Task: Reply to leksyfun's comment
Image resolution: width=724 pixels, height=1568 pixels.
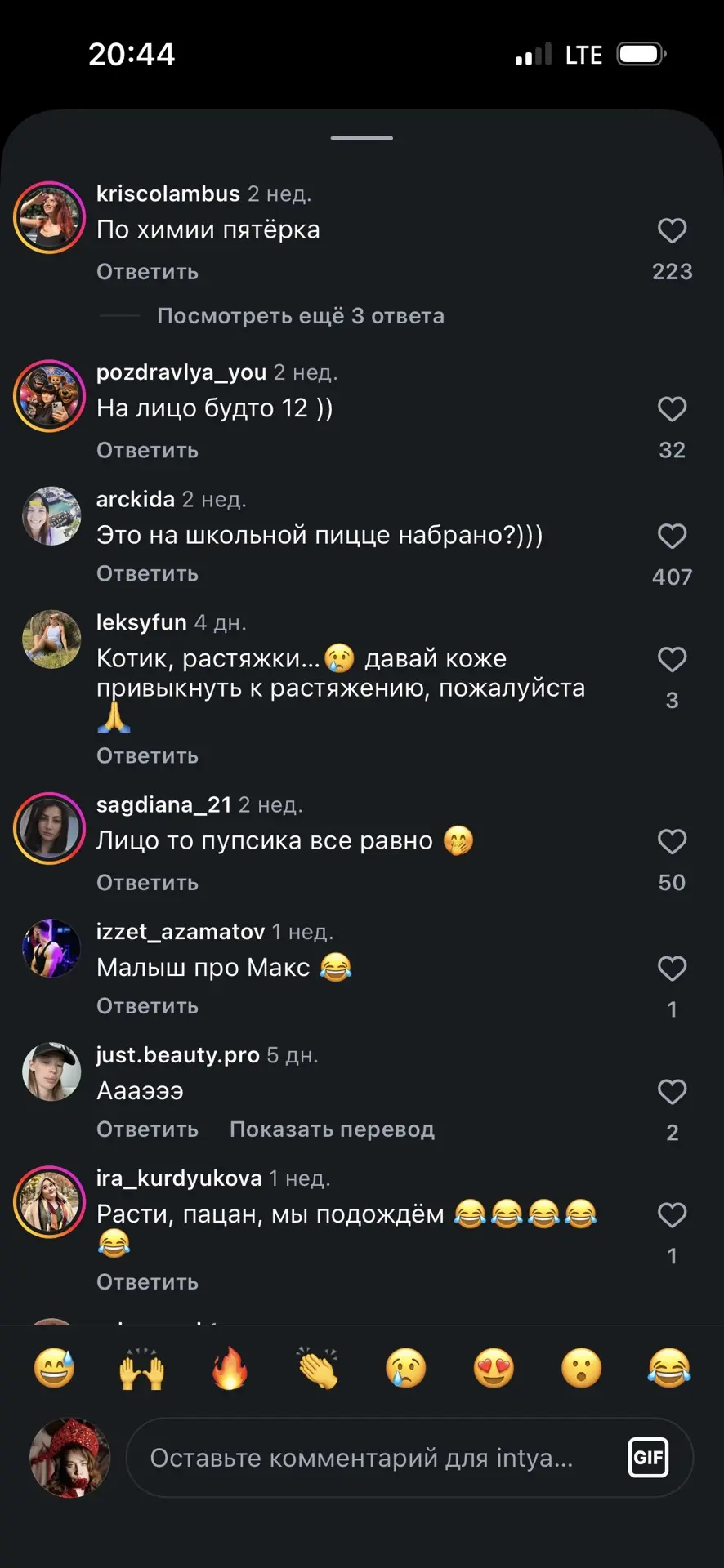Action: click(147, 756)
